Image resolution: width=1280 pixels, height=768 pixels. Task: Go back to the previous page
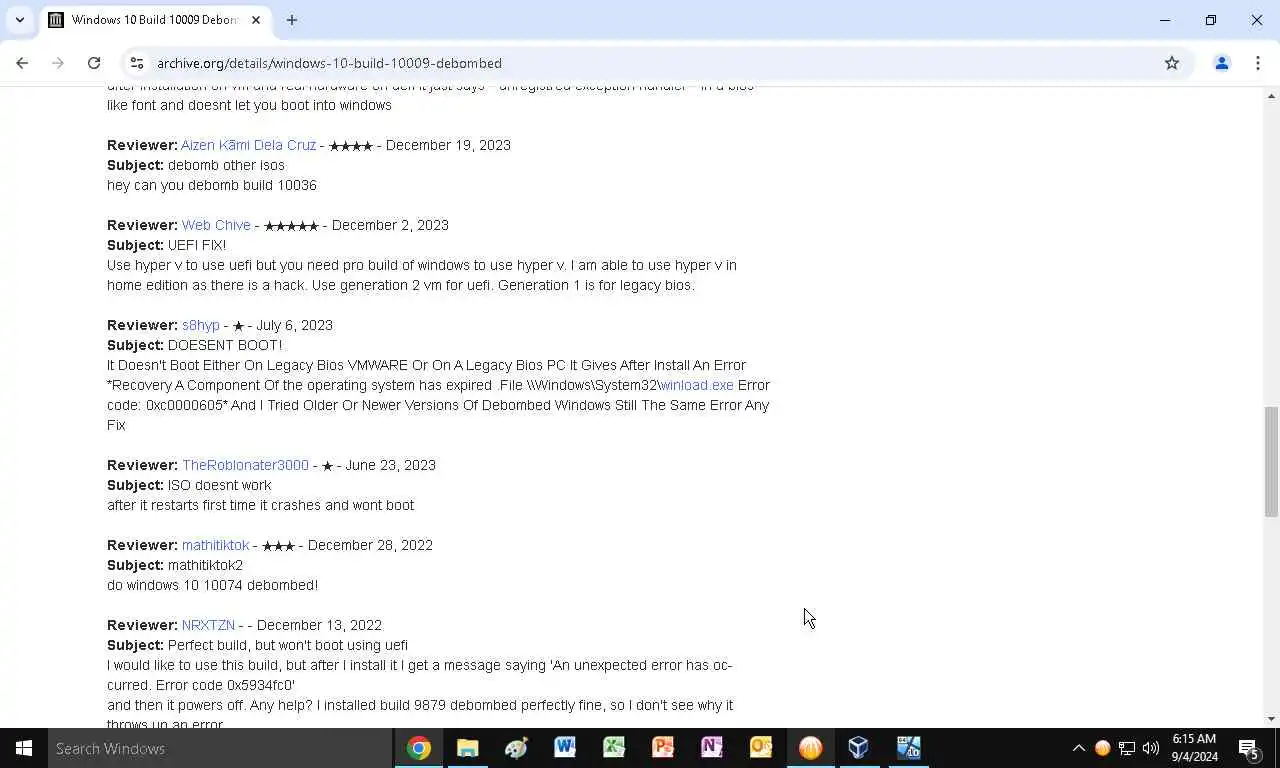coord(22,63)
